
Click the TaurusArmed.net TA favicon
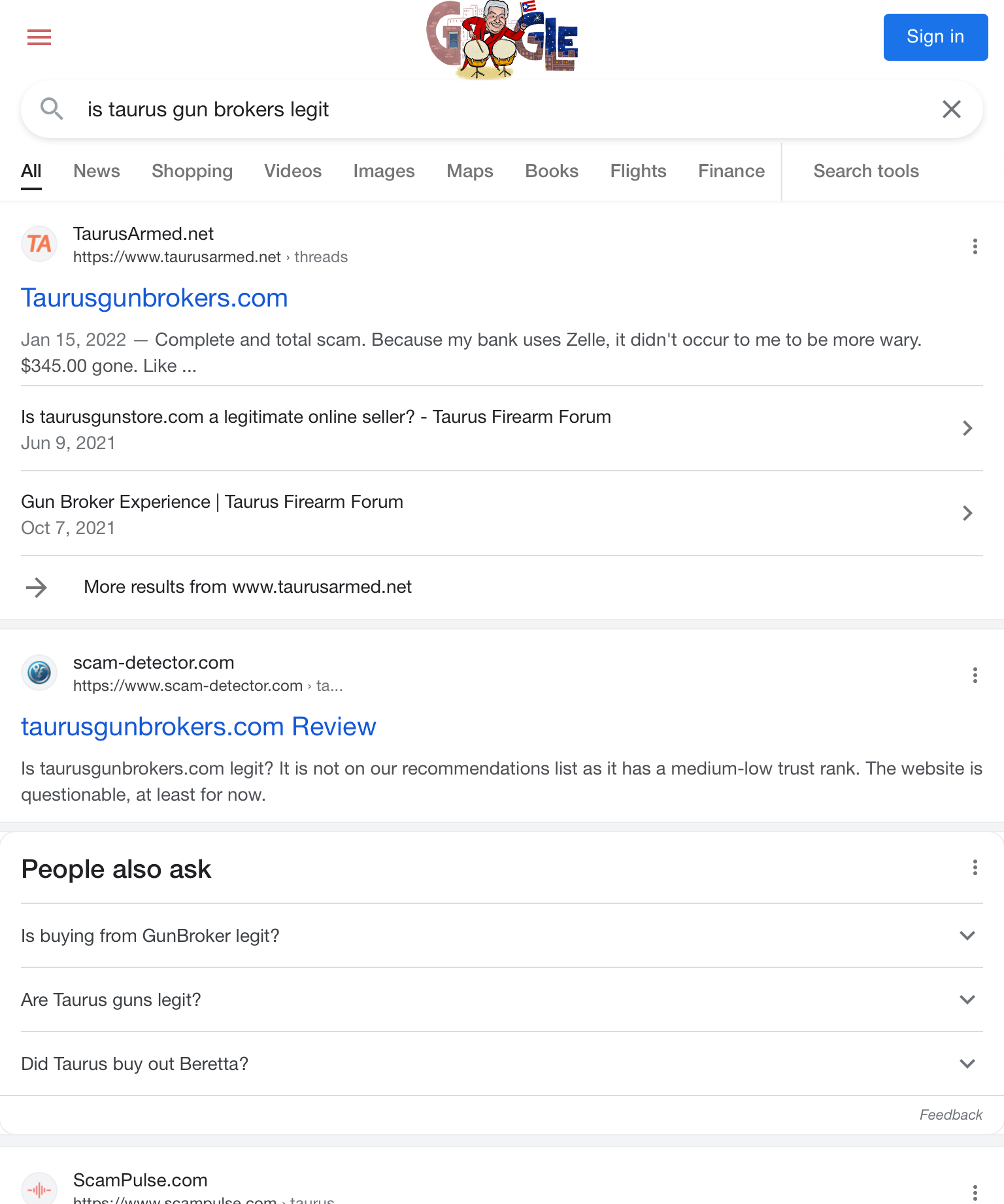tap(39, 244)
